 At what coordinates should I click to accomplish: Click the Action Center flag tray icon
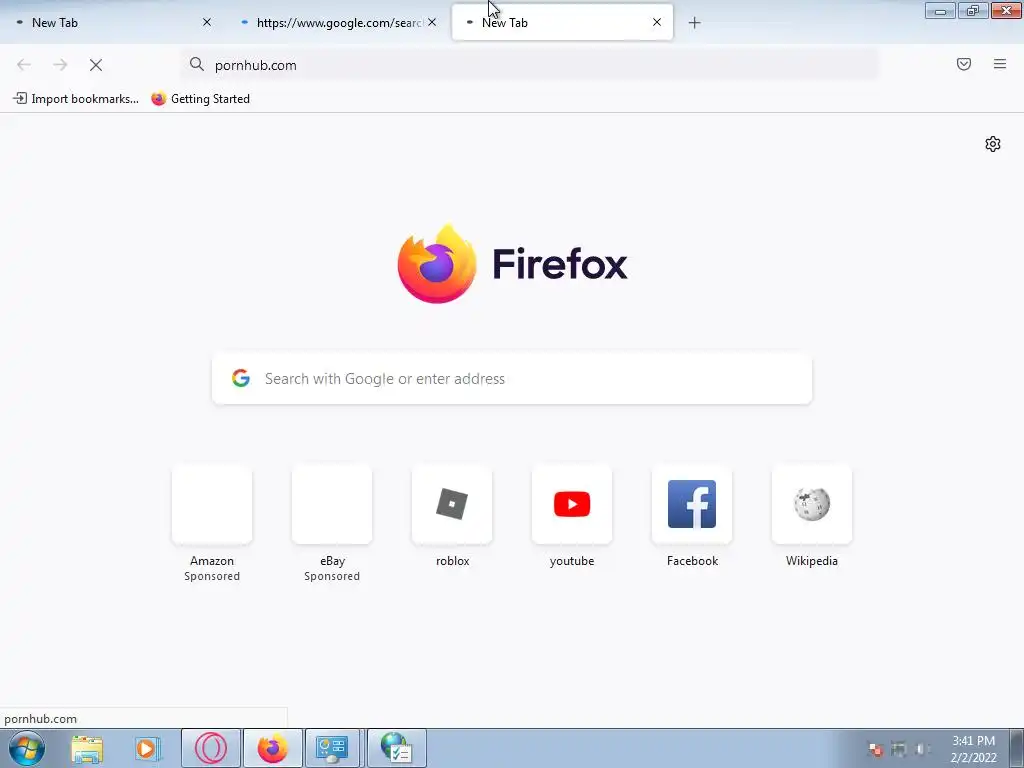(x=876, y=749)
